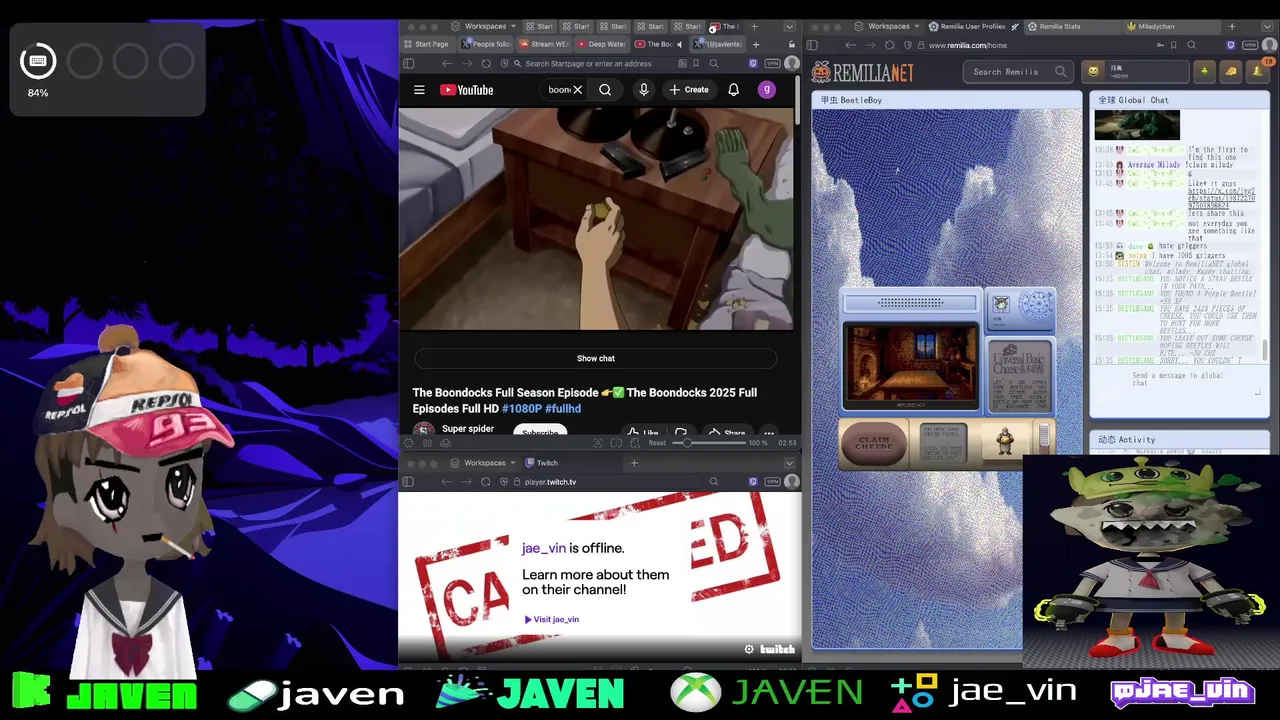Click the BeetleBoy room thumbnail

point(911,366)
